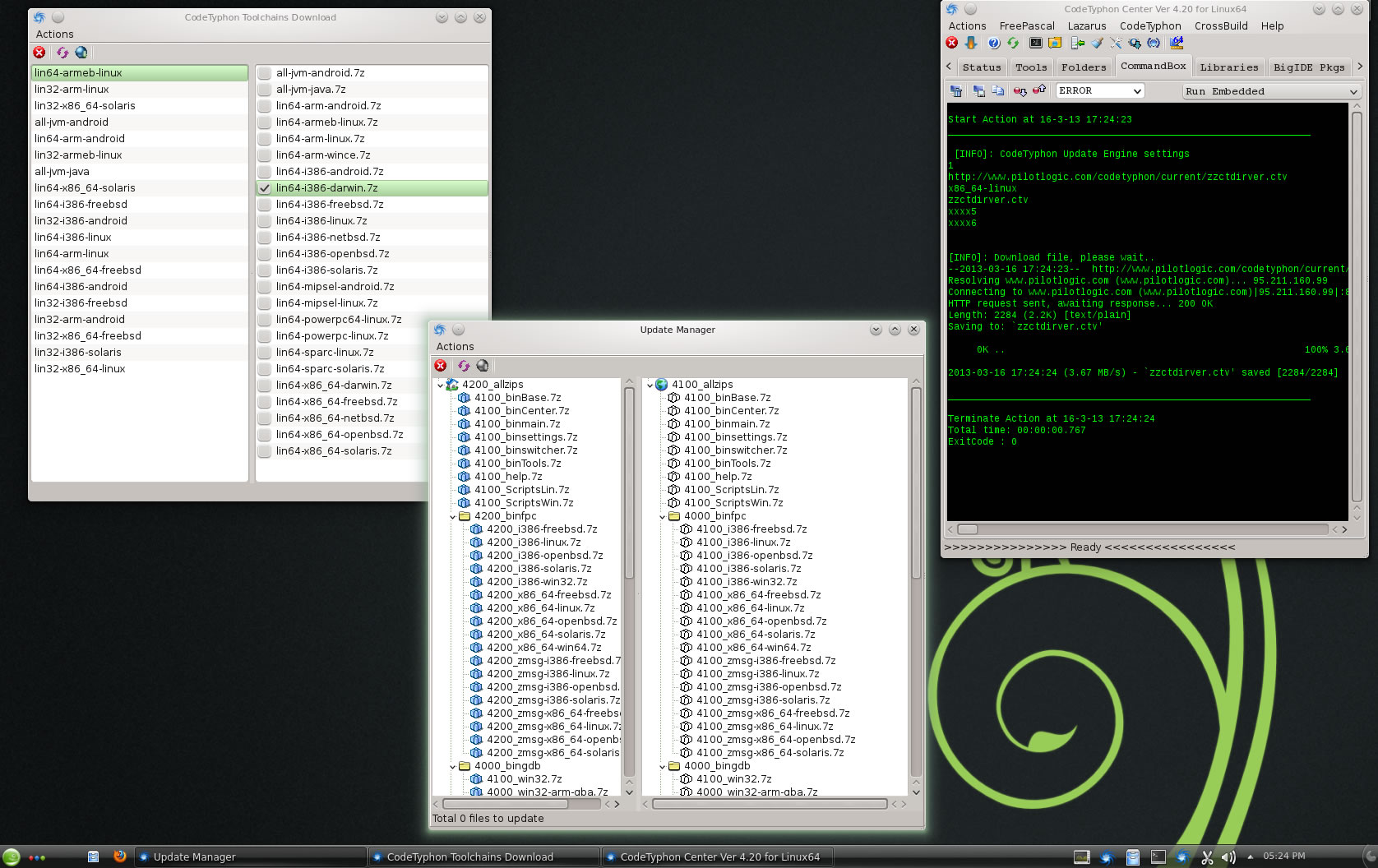
Task: Click refresh icon in Update Manager toolbar
Action: tap(464, 365)
